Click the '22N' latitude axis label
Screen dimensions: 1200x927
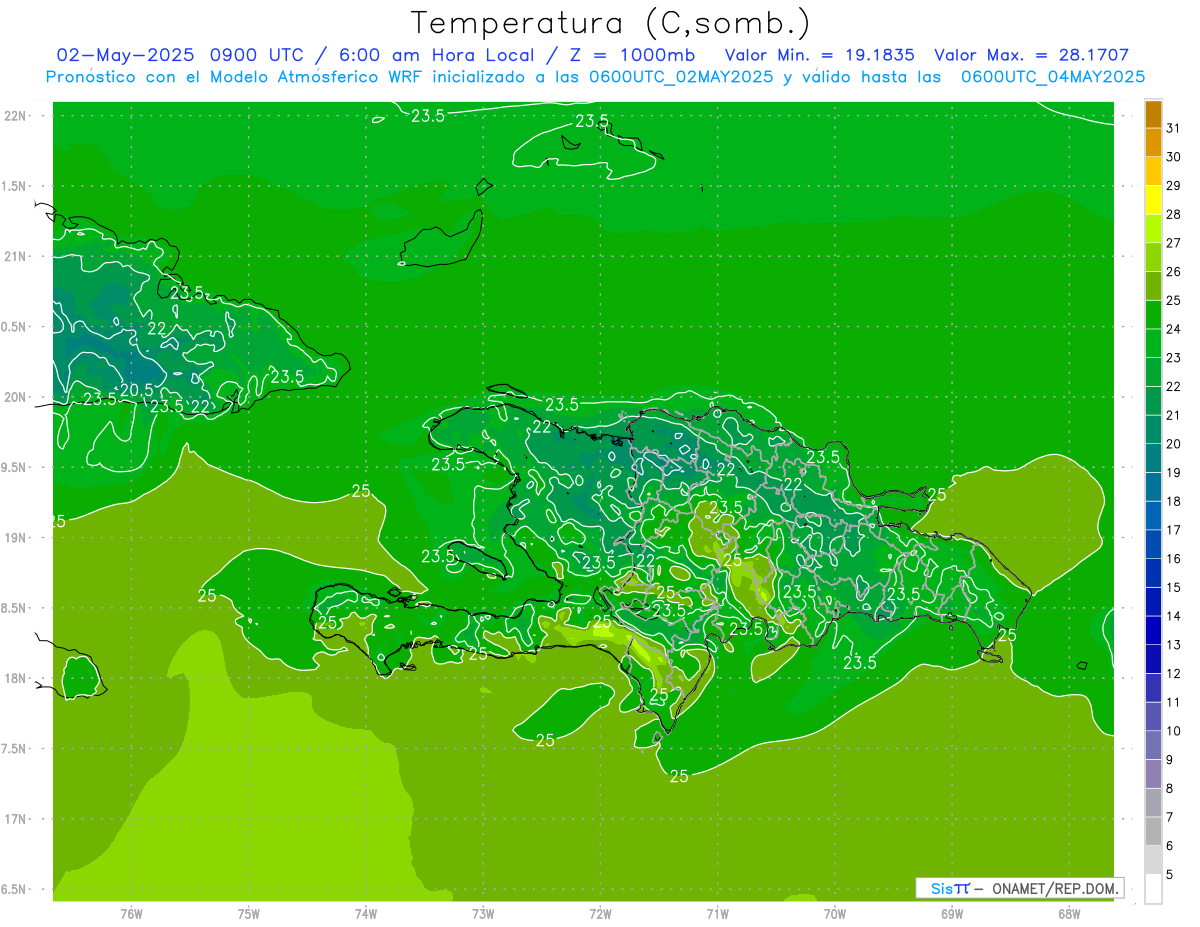(x=14, y=116)
